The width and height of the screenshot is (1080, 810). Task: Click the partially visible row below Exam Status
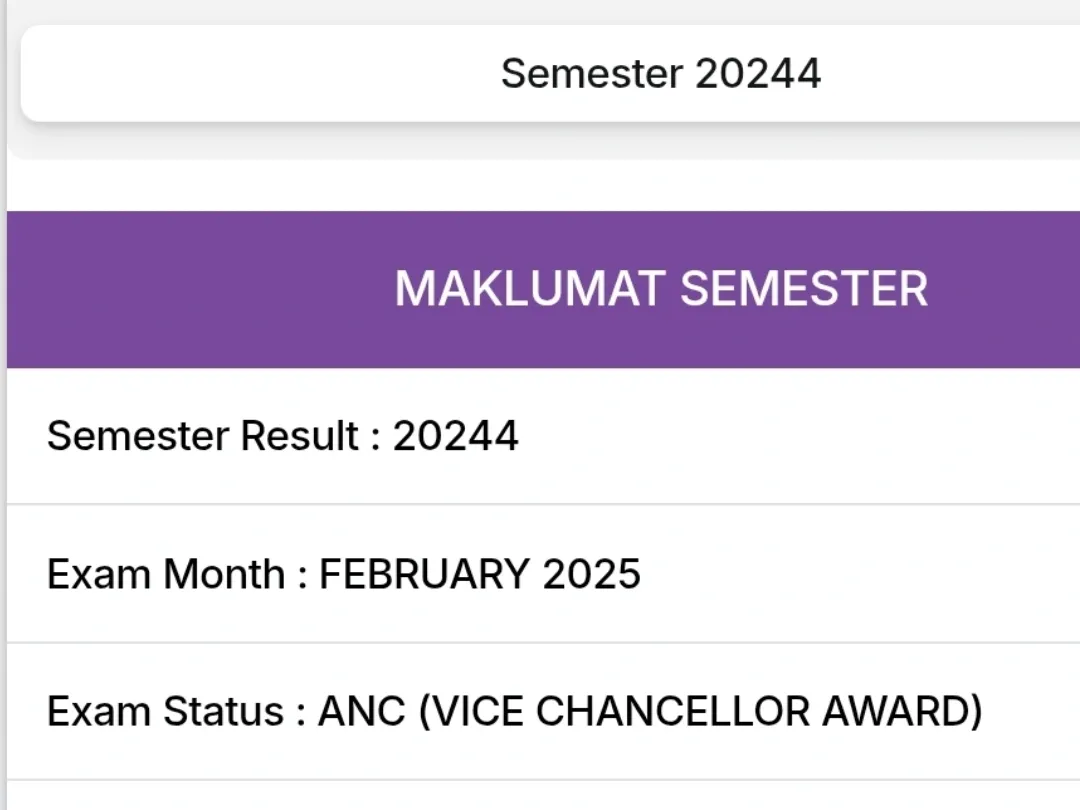point(540,797)
